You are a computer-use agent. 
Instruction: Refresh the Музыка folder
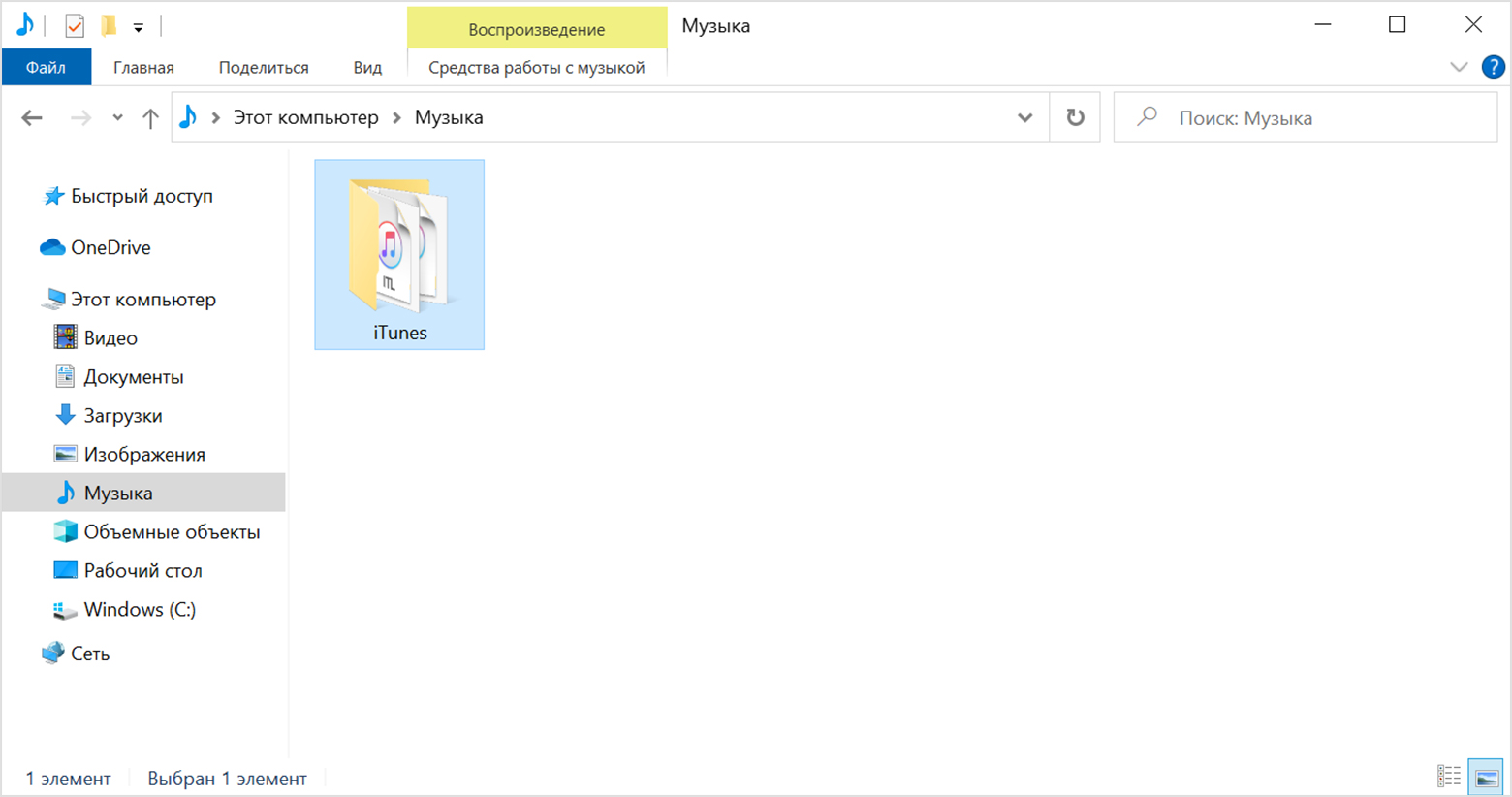click(1075, 117)
